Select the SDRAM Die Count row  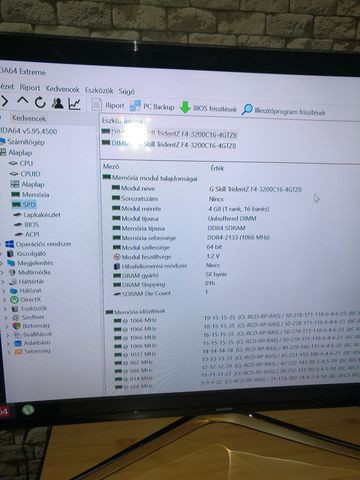click(x=161, y=293)
